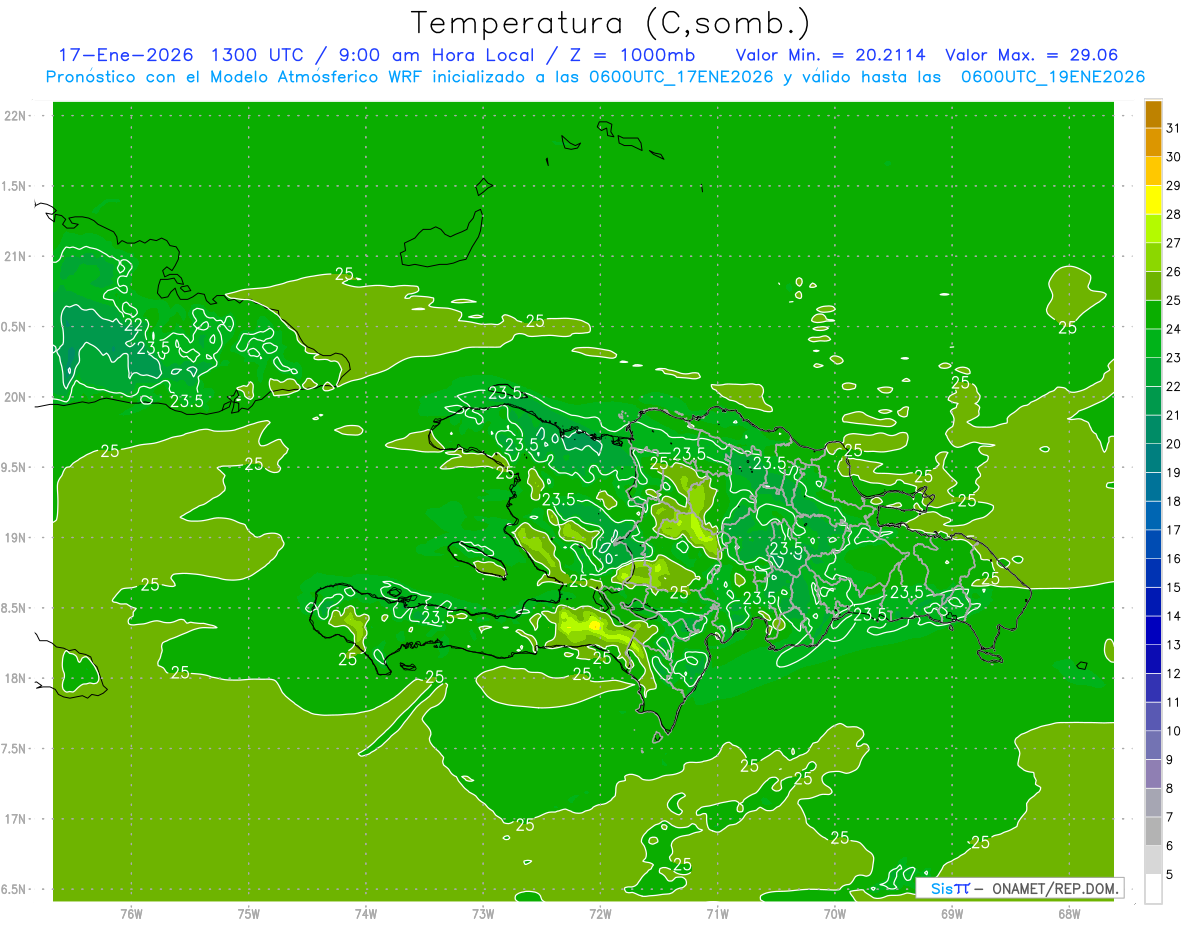The width and height of the screenshot is (1200, 927).
Task: Click the "68W" longitude axis label
Action: pos(1069,913)
